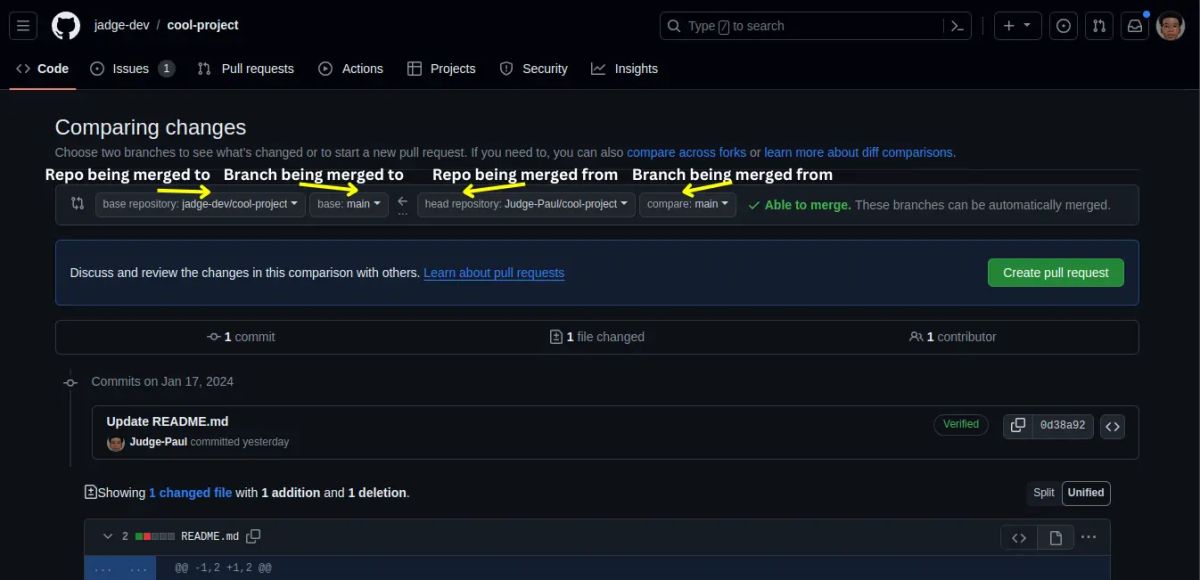This screenshot has width=1200, height=580.
Task: Toggle file tree icon beside 'Showing'
Action: (x=91, y=492)
